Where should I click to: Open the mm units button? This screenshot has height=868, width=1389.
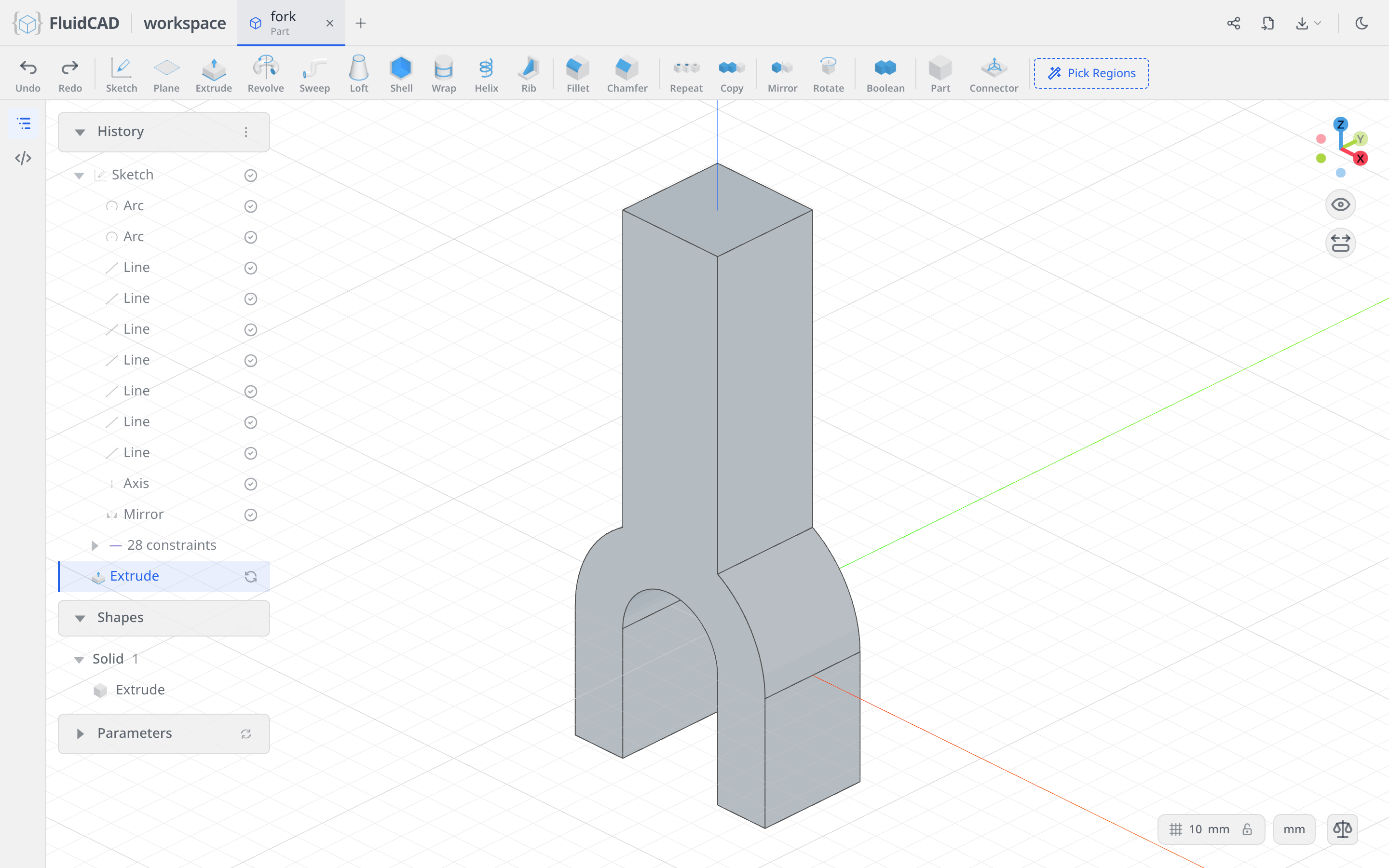click(x=1294, y=829)
